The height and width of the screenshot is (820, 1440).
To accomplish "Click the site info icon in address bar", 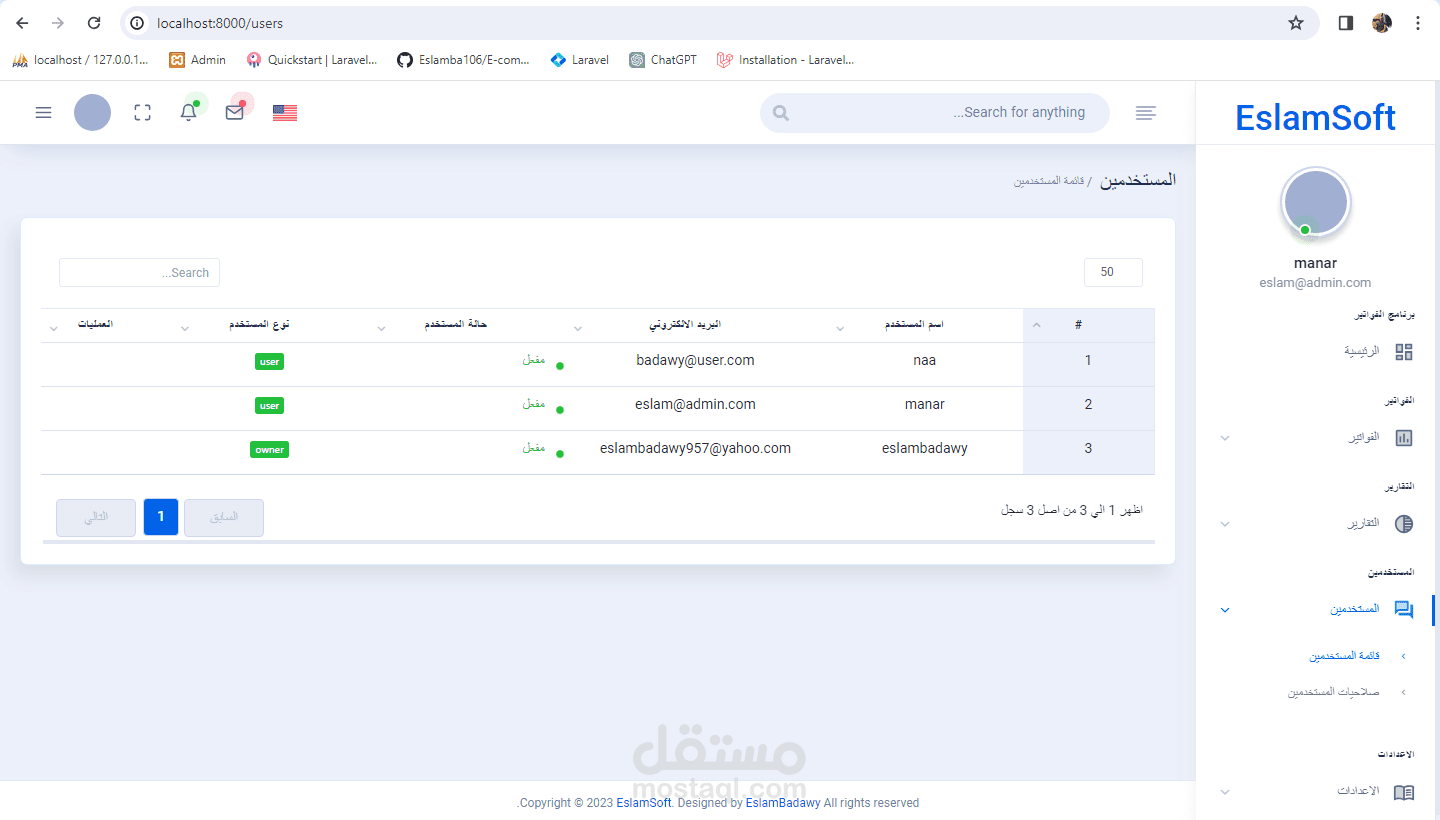I will (x=138, y=23).
